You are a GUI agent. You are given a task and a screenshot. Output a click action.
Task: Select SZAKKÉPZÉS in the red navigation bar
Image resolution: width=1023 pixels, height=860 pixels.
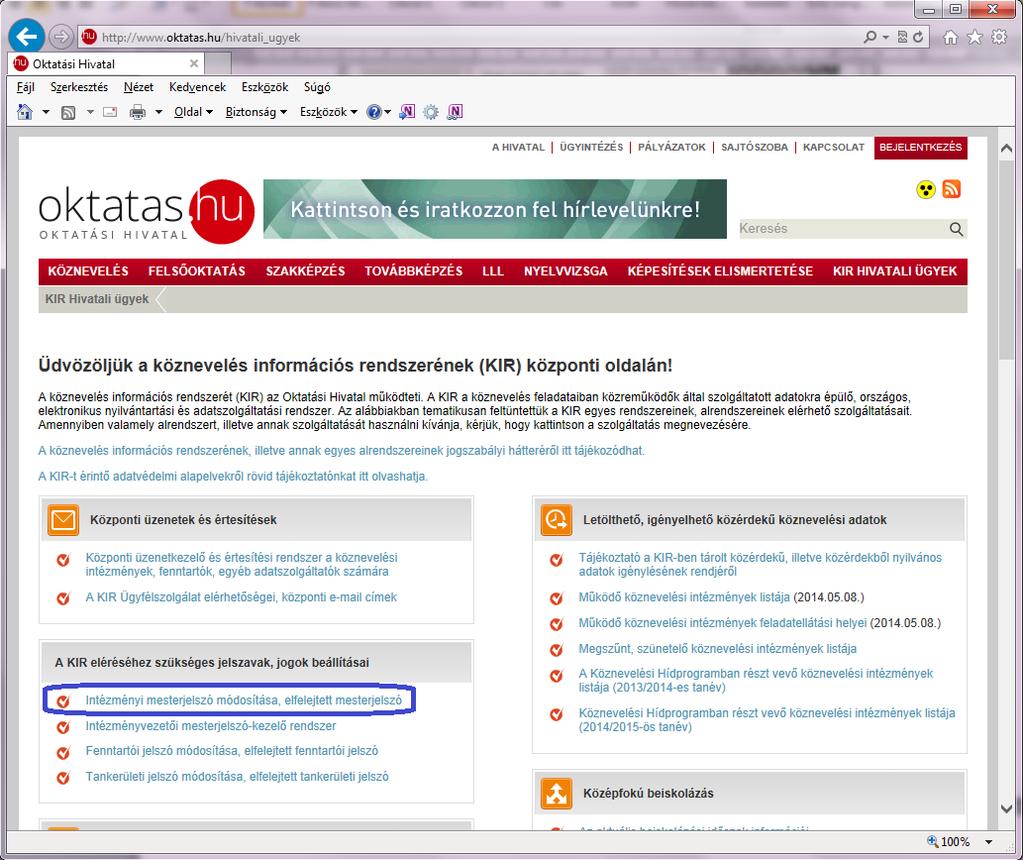click(x=305, y=271)
